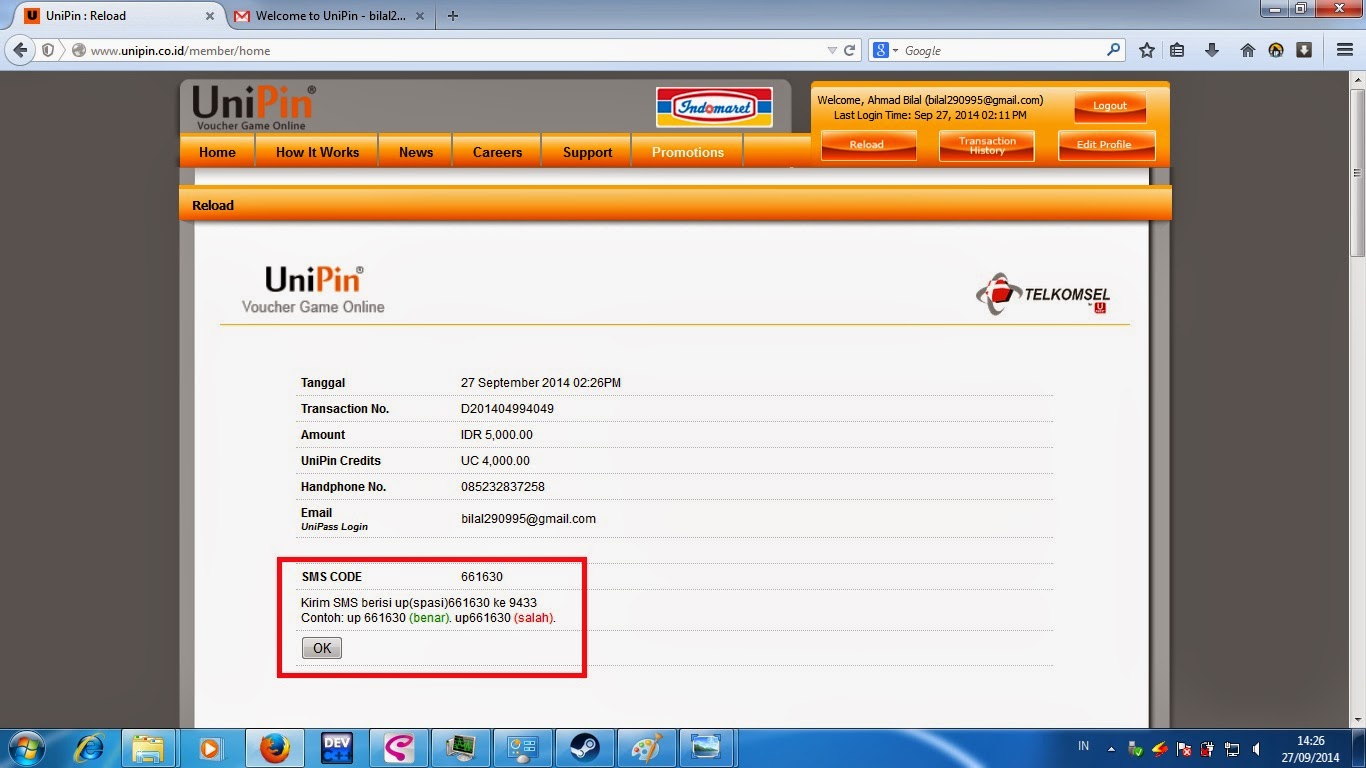Launch Internet Explorer from taskbar
This screenshot has width=1366, height=768.
(90, 748)
